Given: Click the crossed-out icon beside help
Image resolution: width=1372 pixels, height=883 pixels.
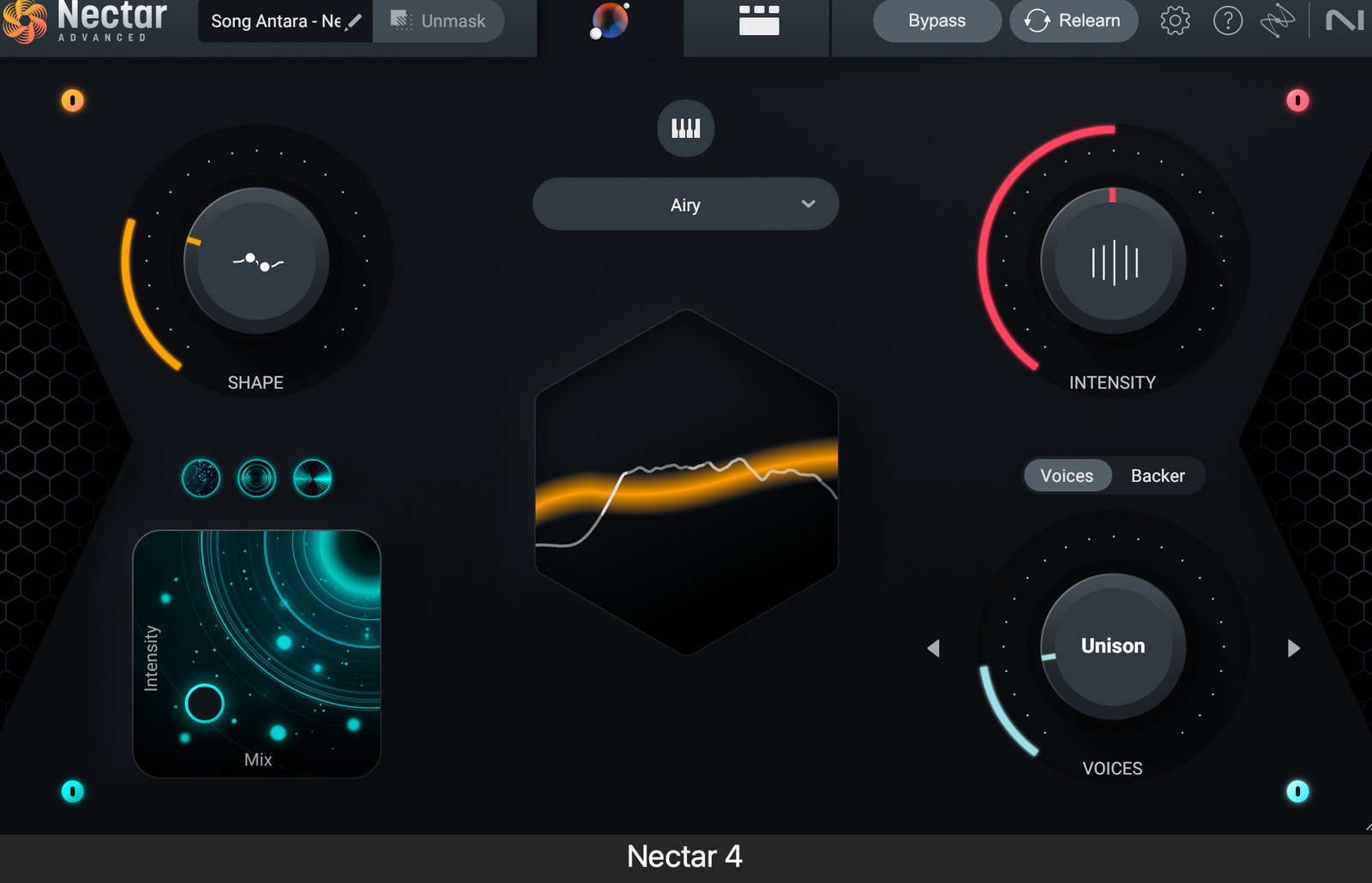Looking at the screenshot, I should tap(1277, 21).
